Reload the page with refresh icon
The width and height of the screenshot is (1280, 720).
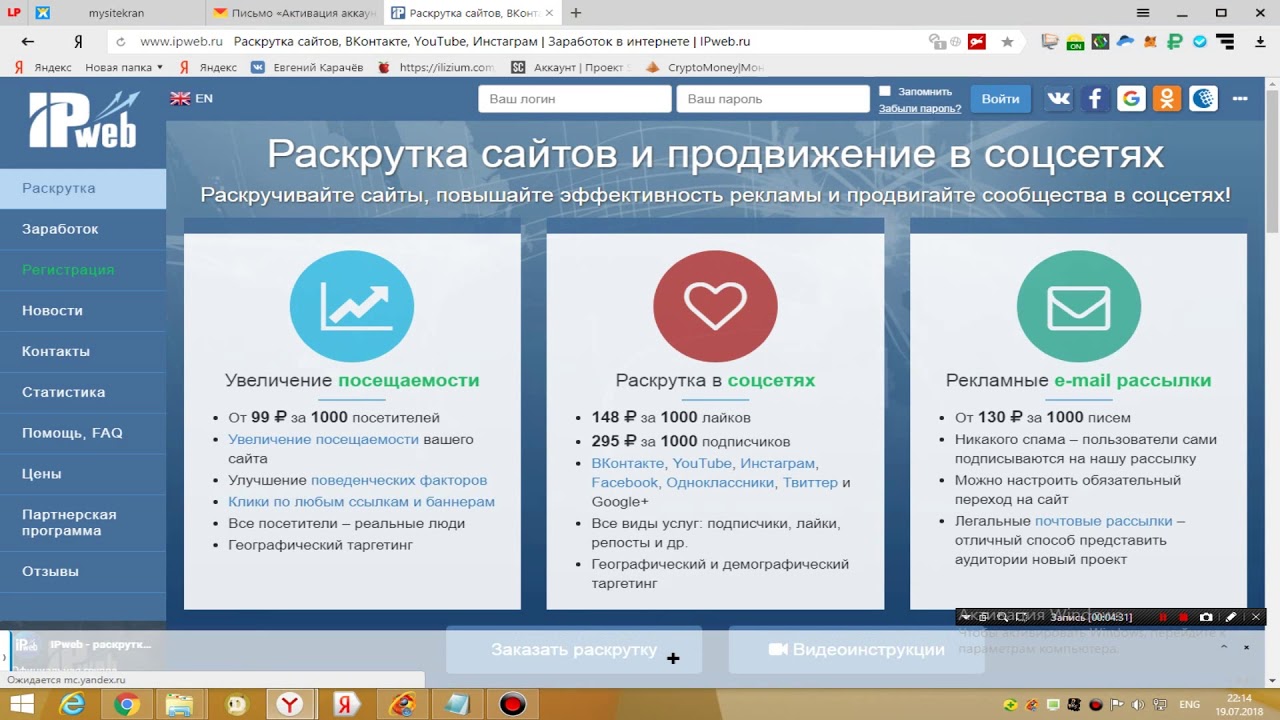point(121,42)
